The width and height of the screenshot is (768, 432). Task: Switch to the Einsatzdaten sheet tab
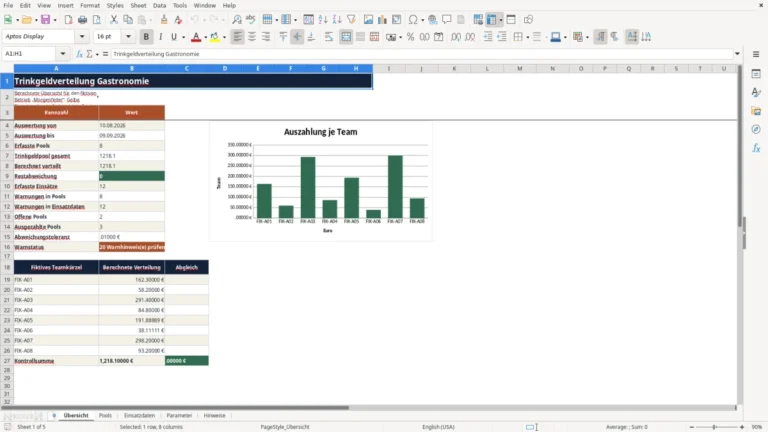click(139, 415)
